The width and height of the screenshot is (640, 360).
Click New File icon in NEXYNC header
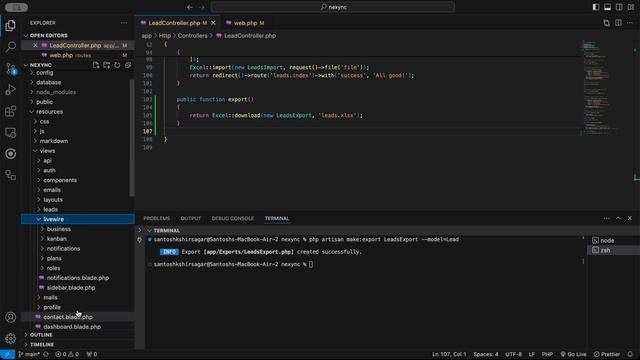coord(96,65)
